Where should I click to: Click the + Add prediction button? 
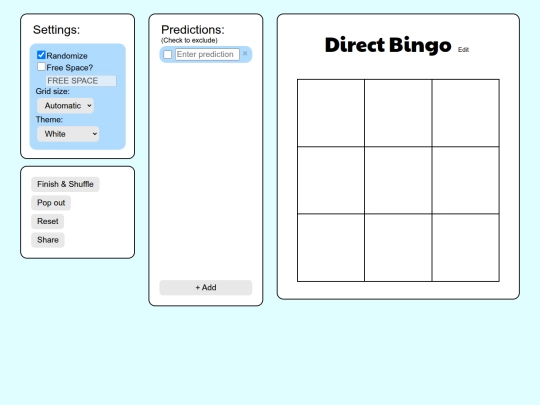[x=206, y=288]
